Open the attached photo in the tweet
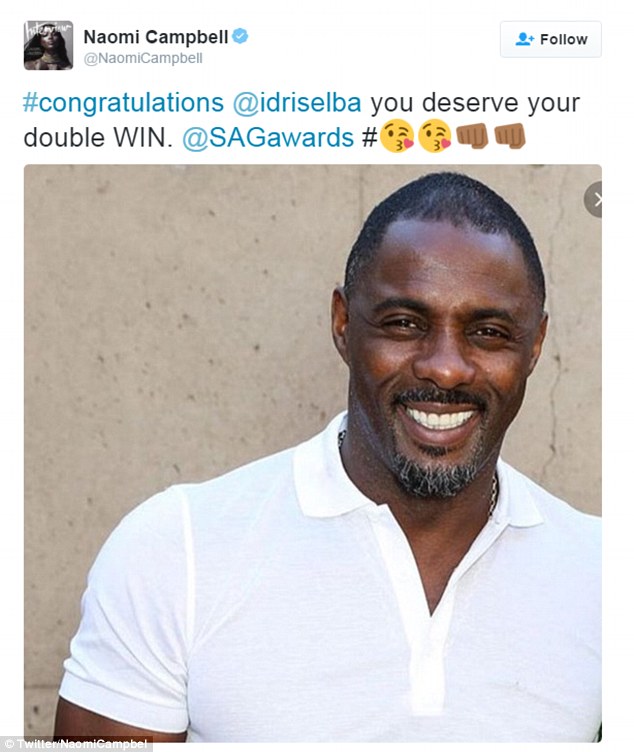 [x=313, y=453]
